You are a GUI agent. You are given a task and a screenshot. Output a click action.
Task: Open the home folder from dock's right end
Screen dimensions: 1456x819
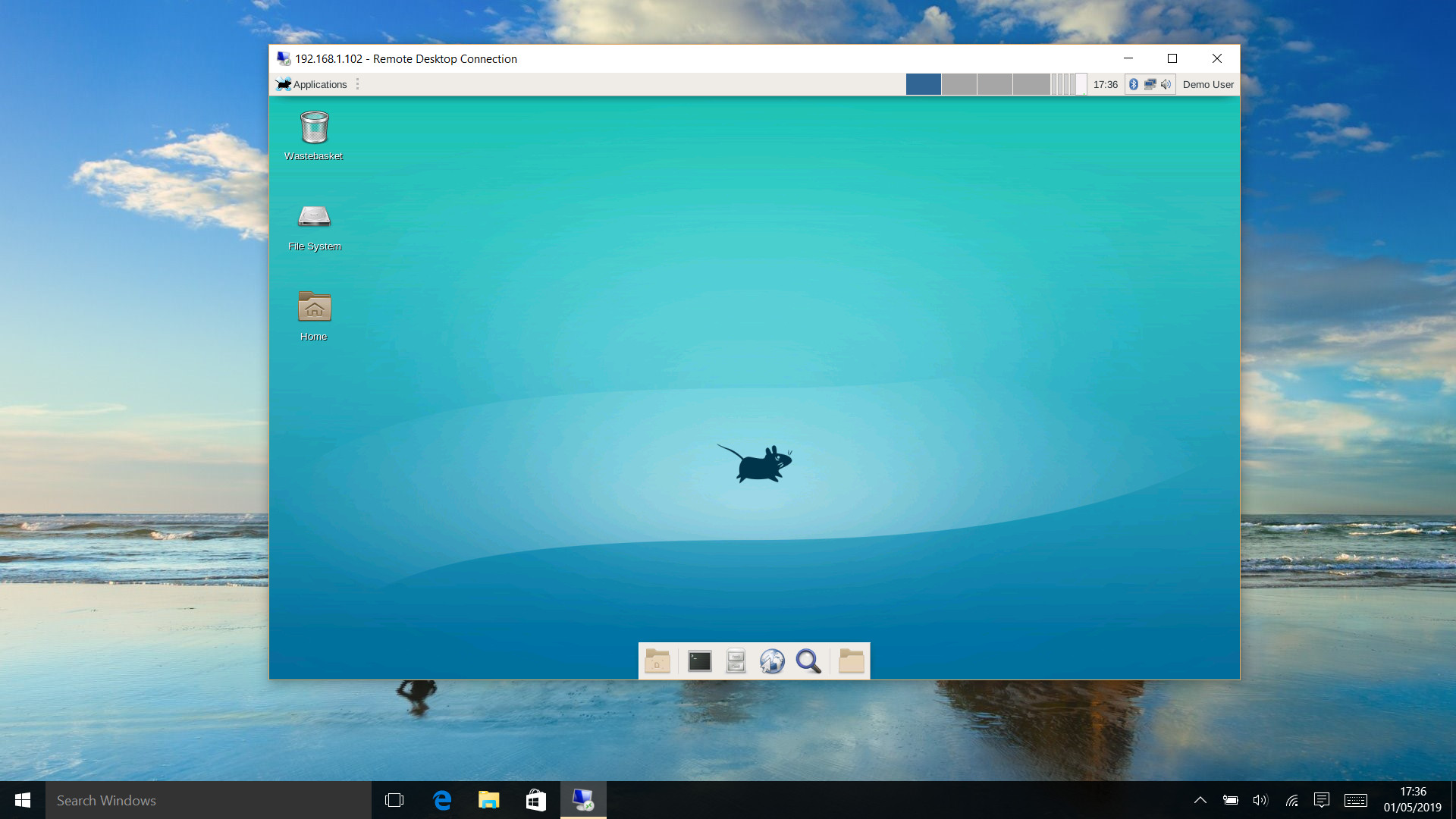pos(851,661)
